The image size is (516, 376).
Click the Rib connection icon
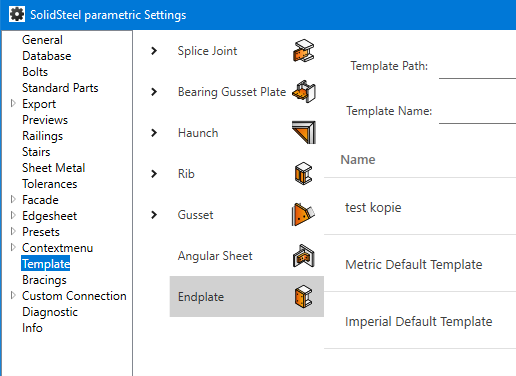303,174
